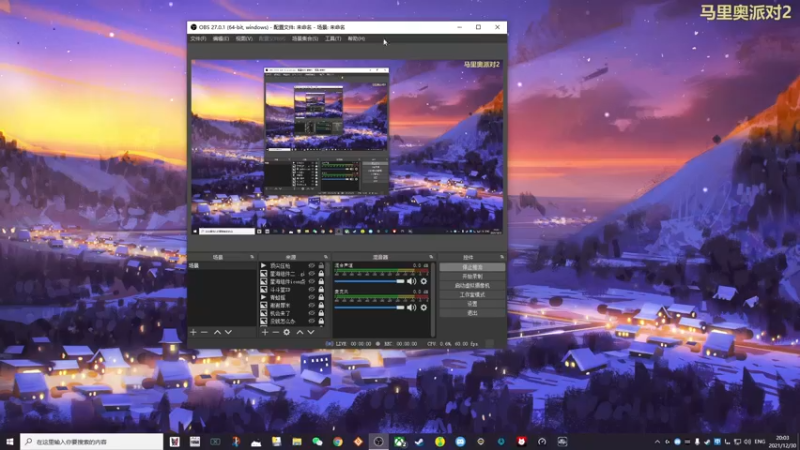Move scene up in Scenes panel
This screenshot has width=800, height=450.
pos(217,332)
